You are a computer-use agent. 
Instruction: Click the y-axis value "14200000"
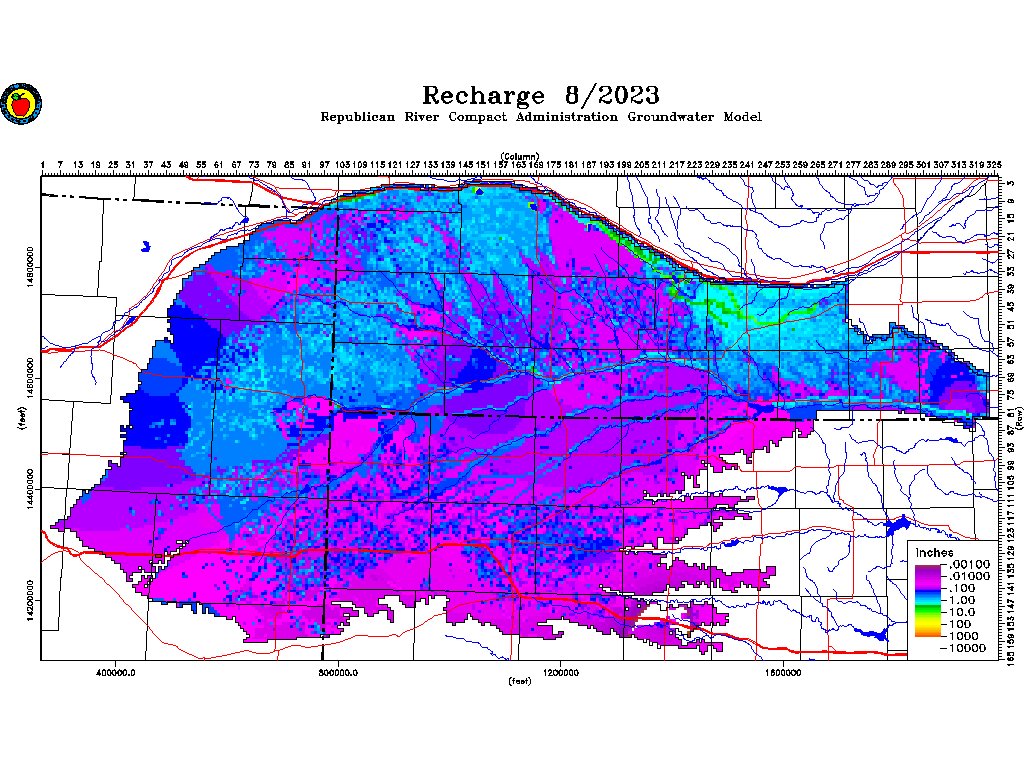31,601
